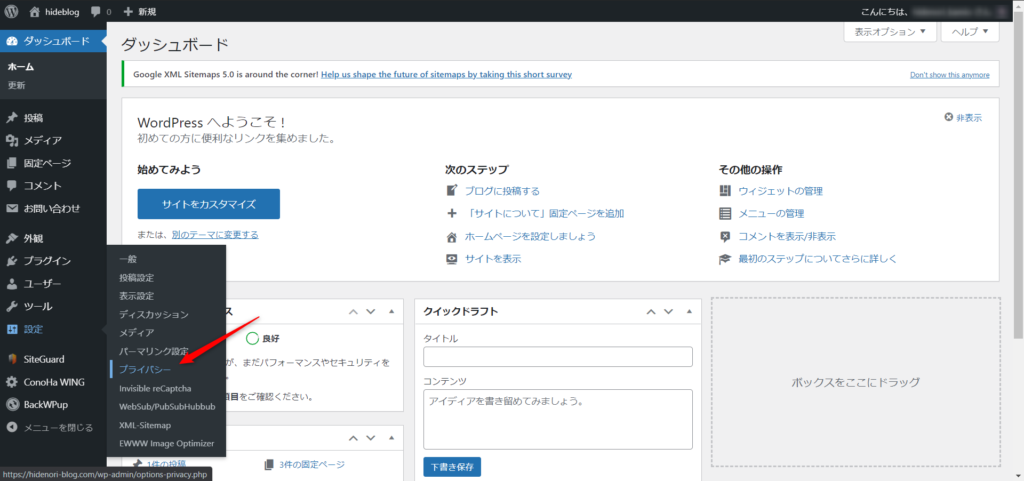Dismiss welcome panel with 非表示
The image size is (1024, 481).
963,117
